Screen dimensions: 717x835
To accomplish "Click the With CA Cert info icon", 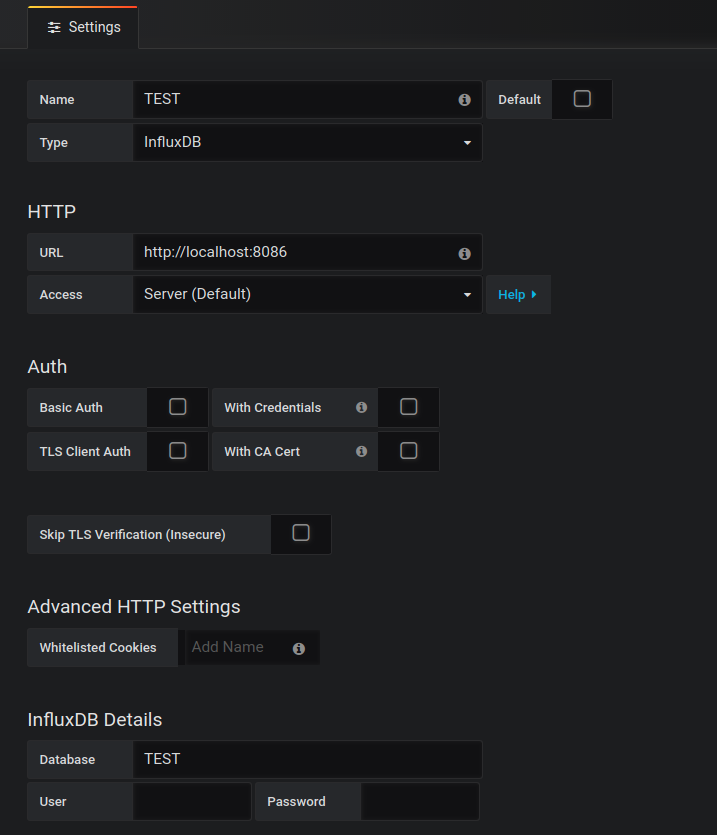I will point(362,452).
